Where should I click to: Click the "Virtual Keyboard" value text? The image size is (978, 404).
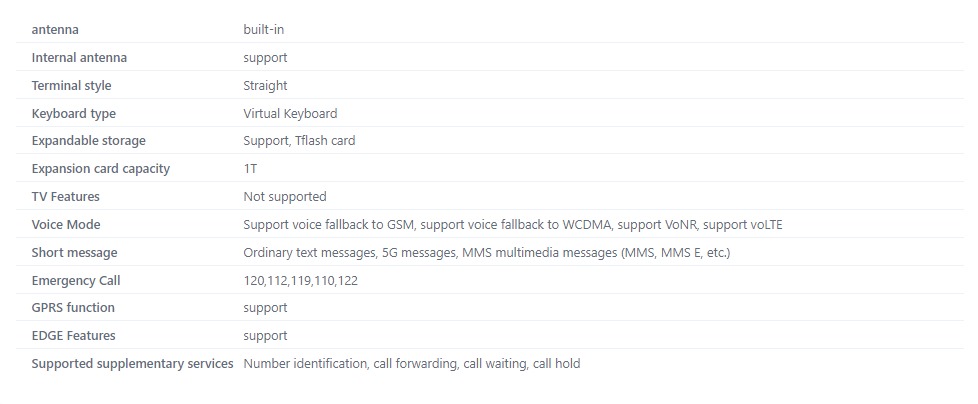pos(290,114)
